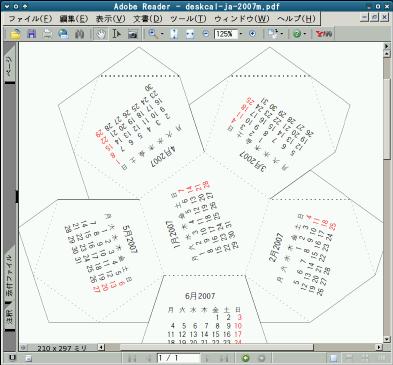The width and height of the screenshot is (393, 365).
Task: Click the Save floppy disk icon
Action: click(31, 34)
